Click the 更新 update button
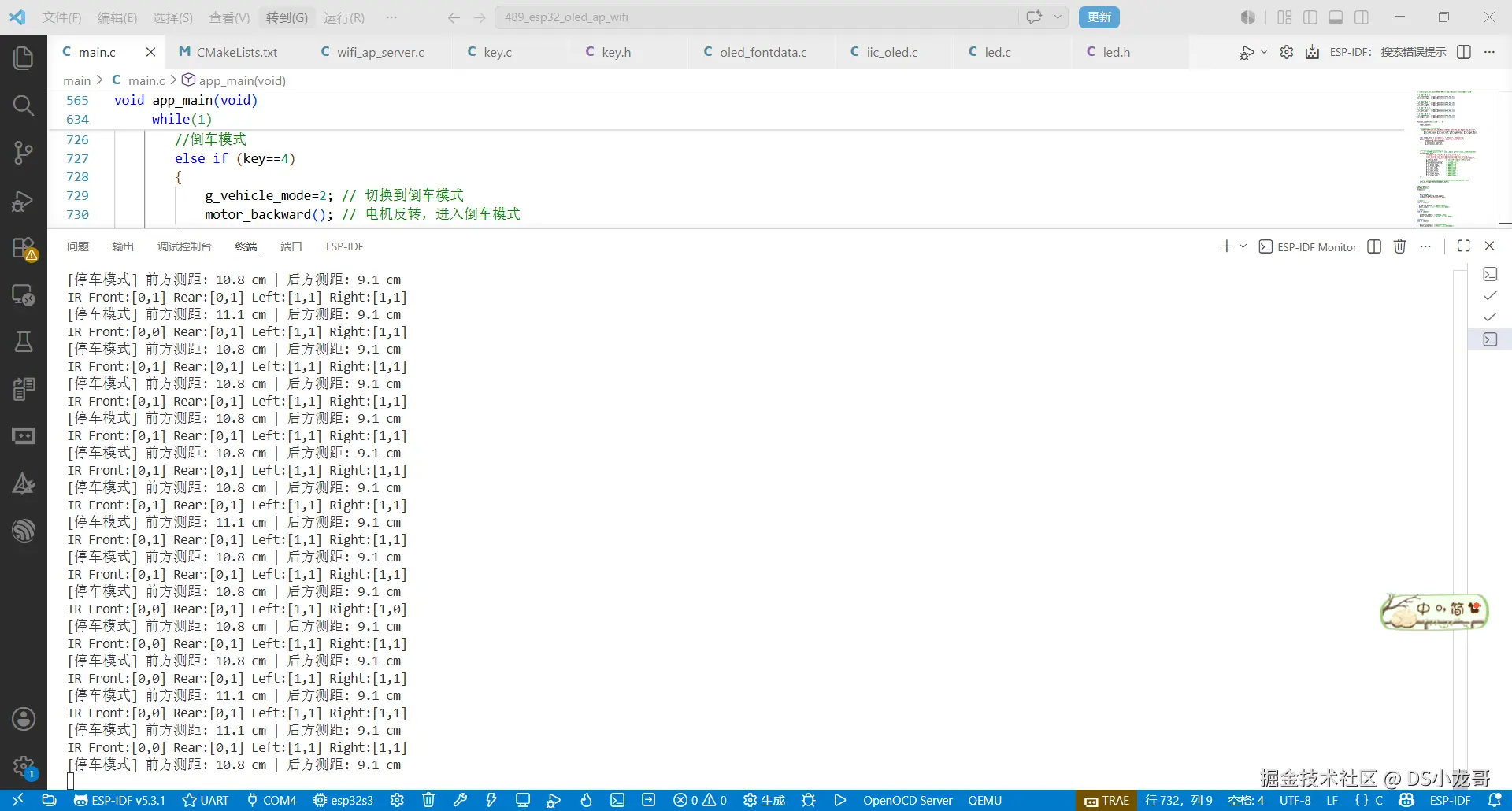1512x811 pixels. pyautogui.click(x=1099, y=17)
